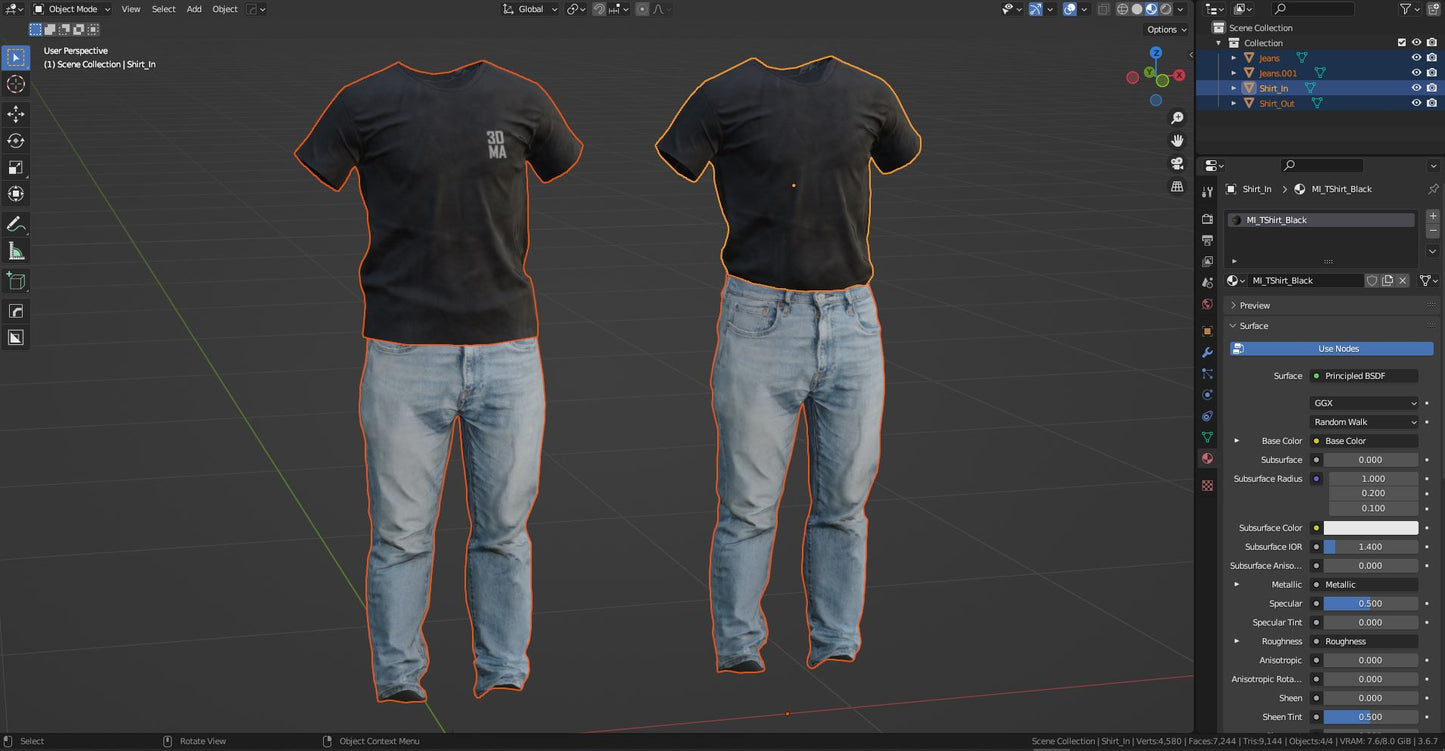Expand the Preview panel

click(x=1254, y=305)
